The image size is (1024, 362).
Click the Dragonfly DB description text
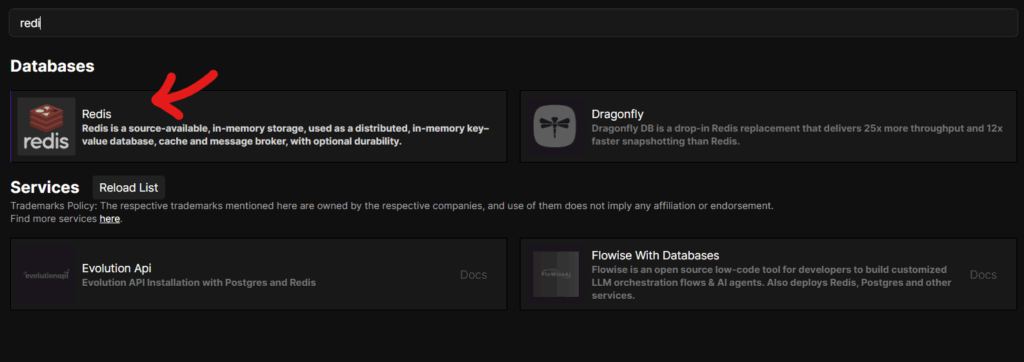click(x=797, y=135)
